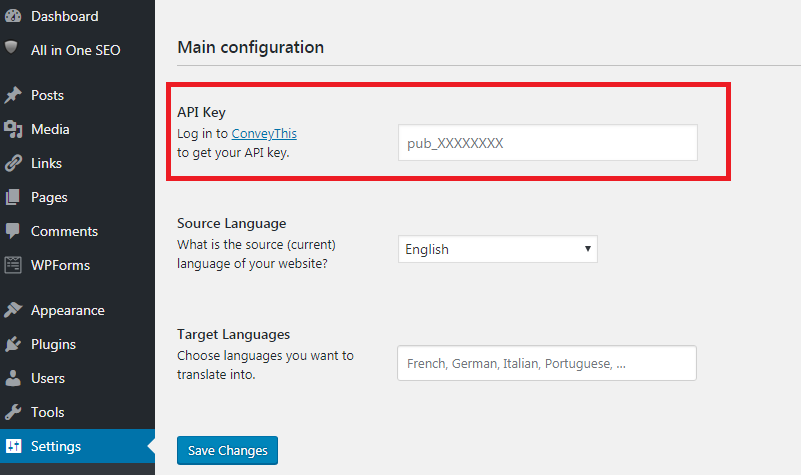Screen dimensions: 801x475
Task: Go to the Plugins menu label
Action: [53, 345]
